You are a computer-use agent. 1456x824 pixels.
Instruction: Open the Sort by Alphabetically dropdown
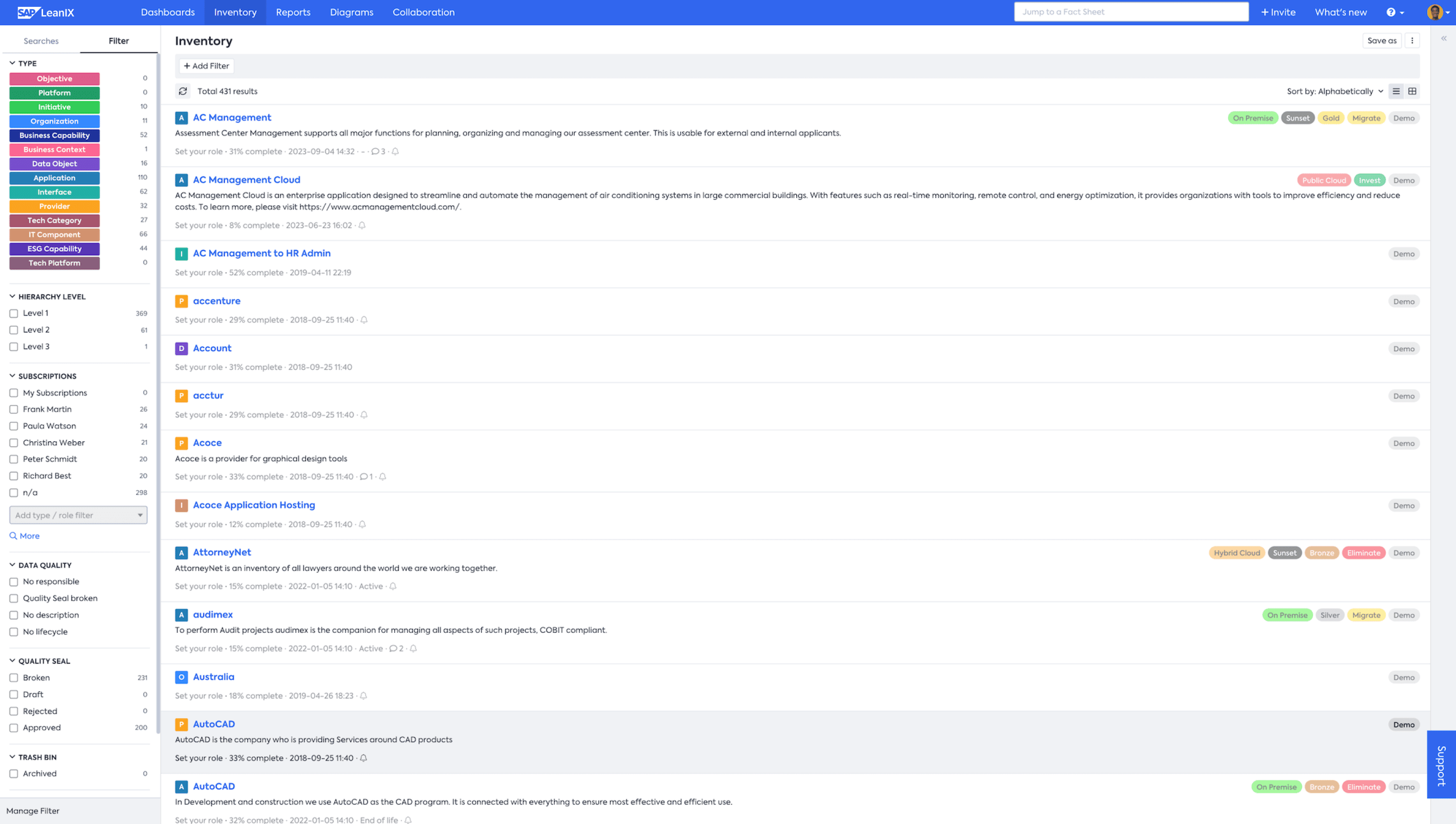click(x=1334, y=91)
